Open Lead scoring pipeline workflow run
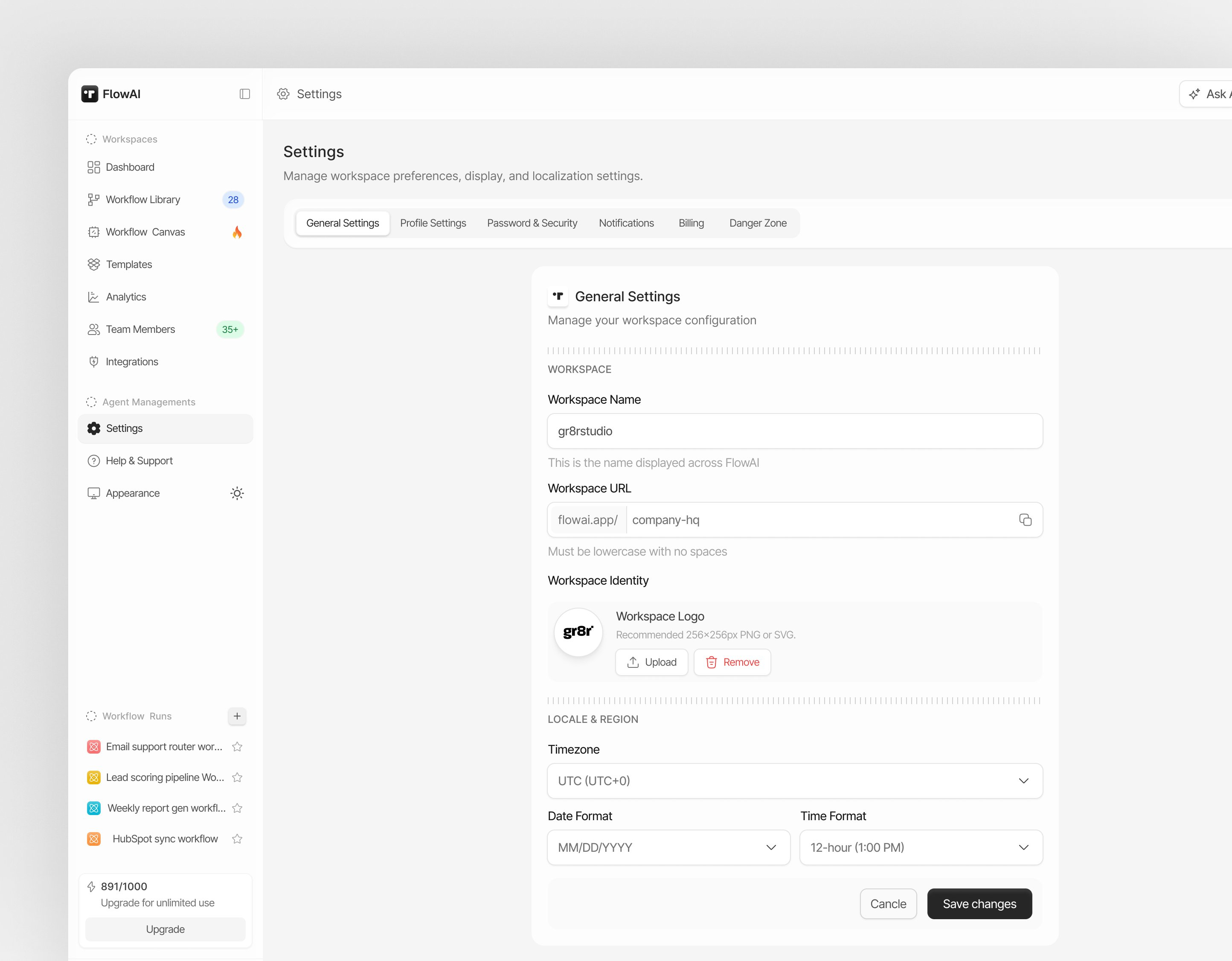The width and height of the screenshot is (1232, 961). point(155,778)
